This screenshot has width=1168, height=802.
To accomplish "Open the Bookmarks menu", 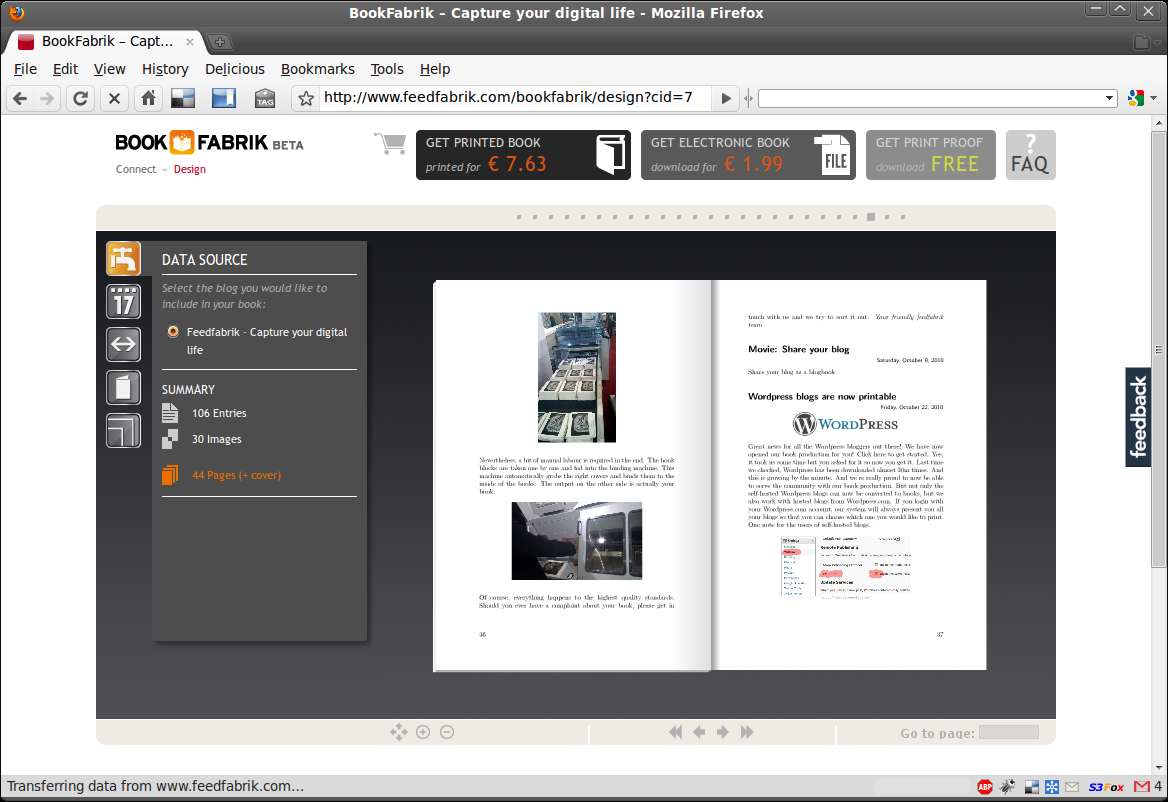I will (x=317, y=69).
